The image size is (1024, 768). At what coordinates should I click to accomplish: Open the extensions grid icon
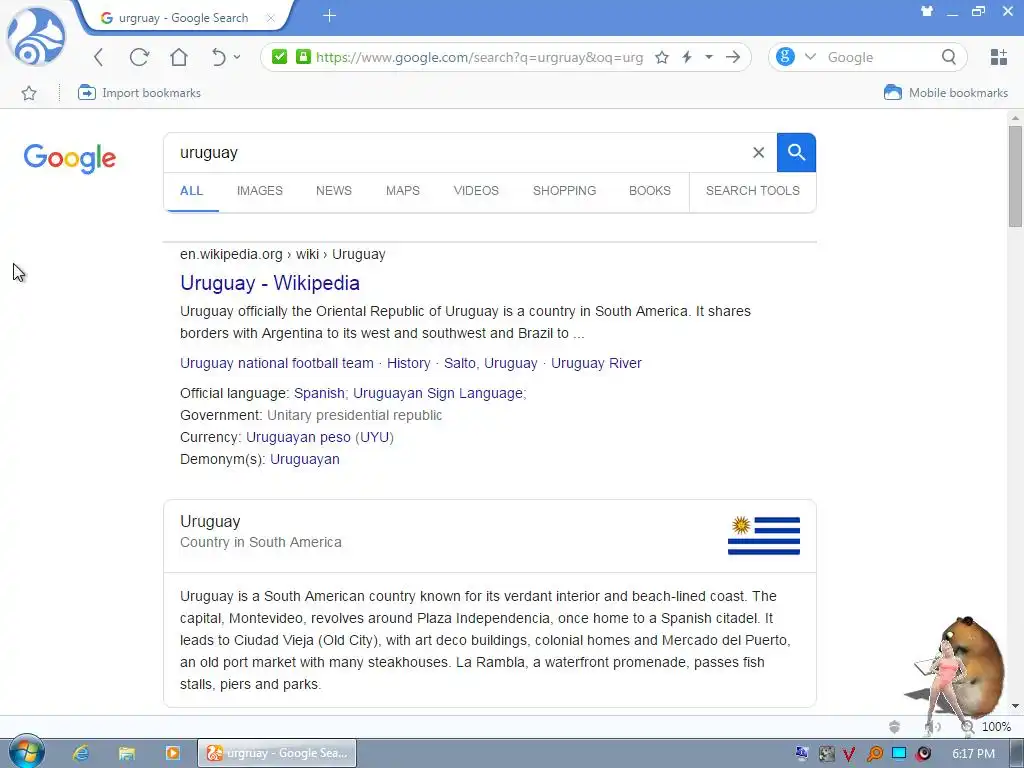(999, 57)
